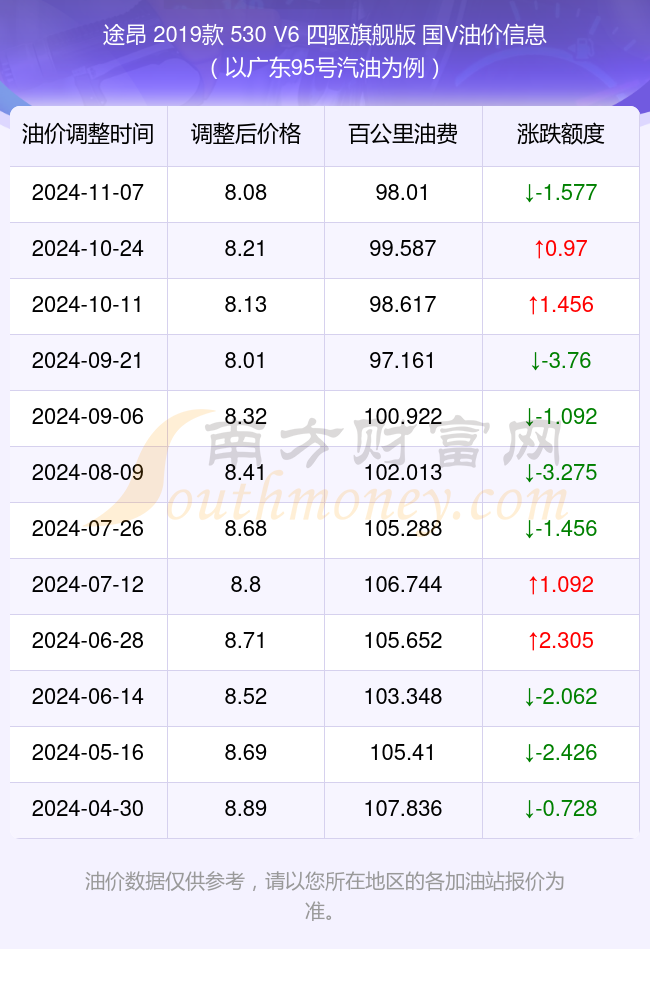Click the title 途昂 2019款 530 V6 油价信息
The image size is (650, 1000).
tap(325, 34)
